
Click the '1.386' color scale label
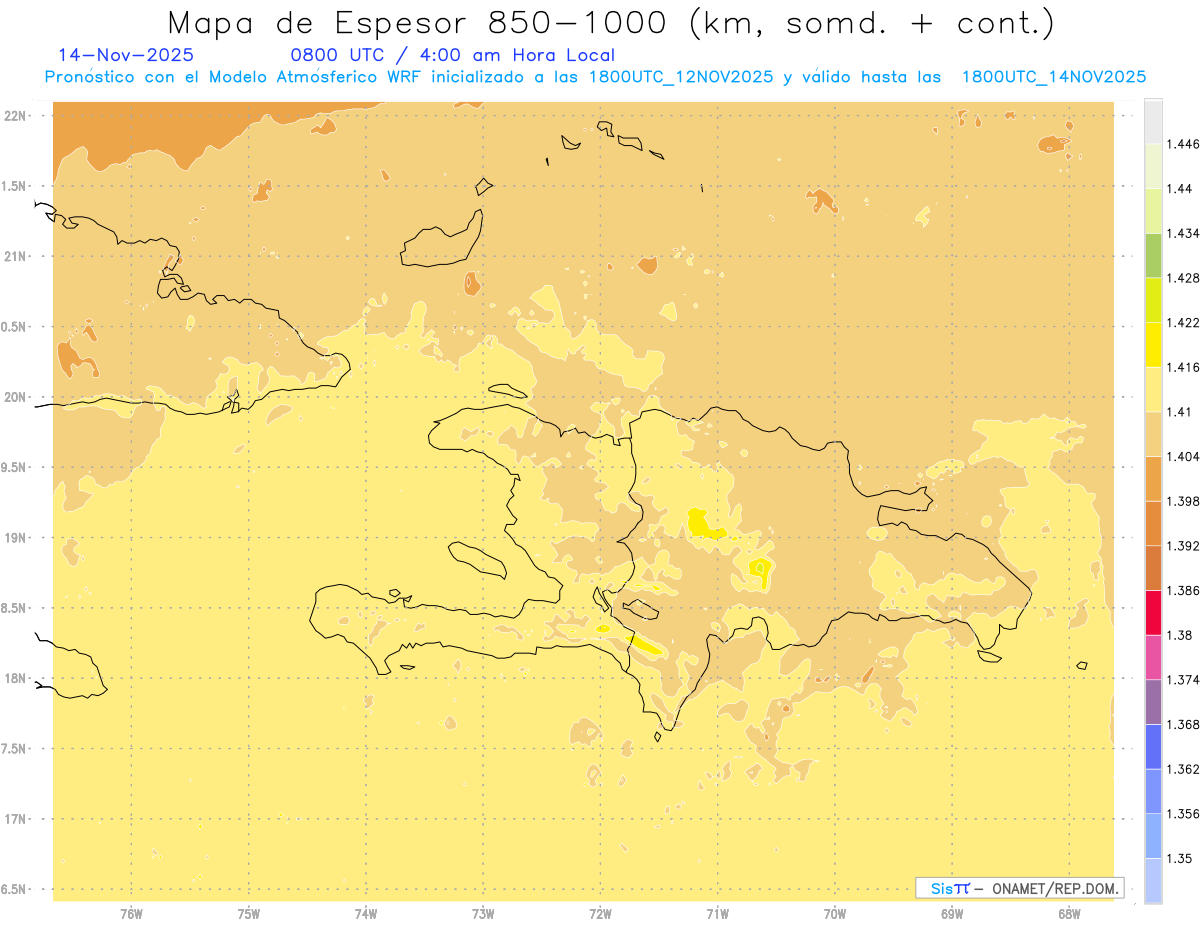click(1183, 590)
